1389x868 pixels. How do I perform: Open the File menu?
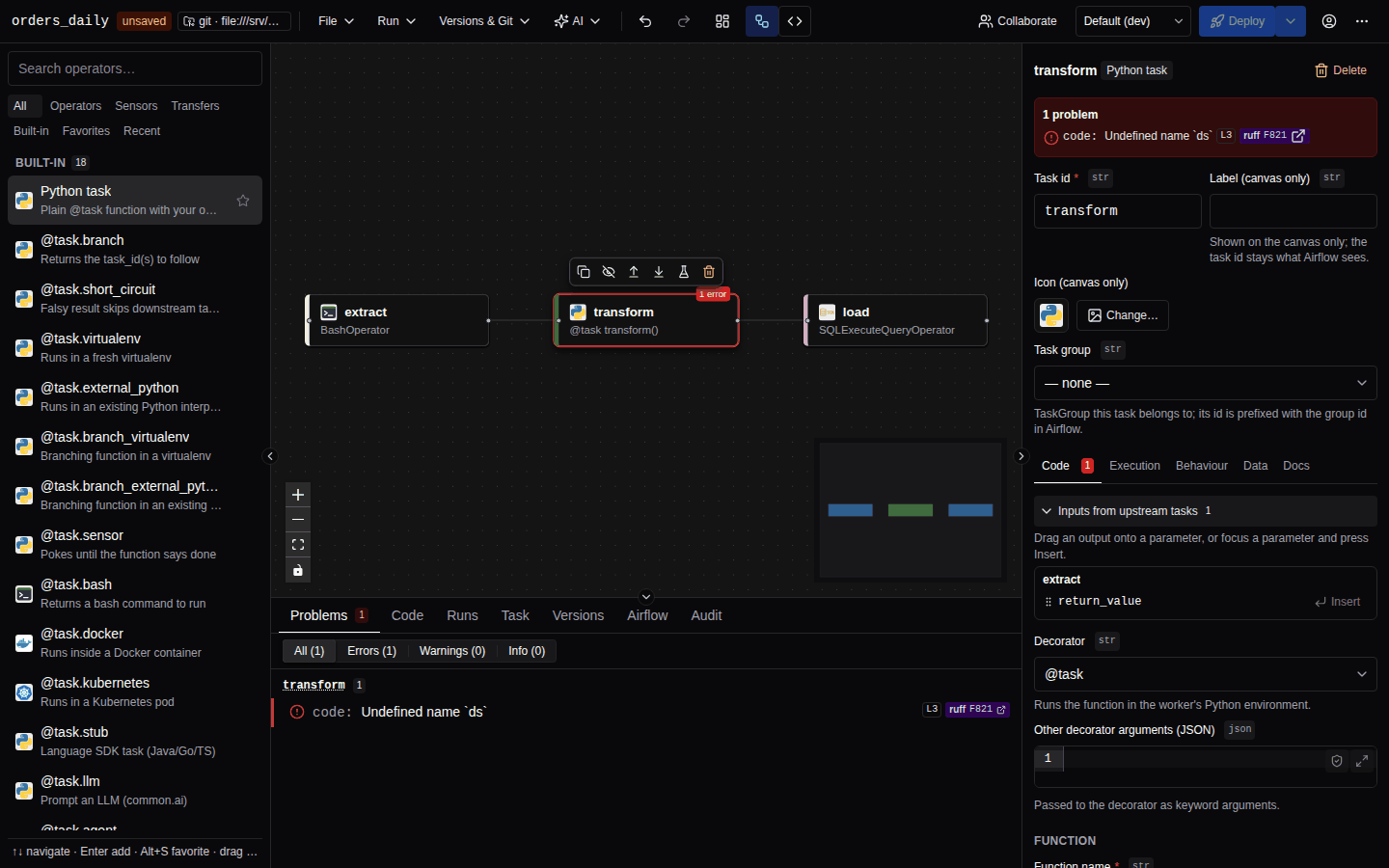336,21
